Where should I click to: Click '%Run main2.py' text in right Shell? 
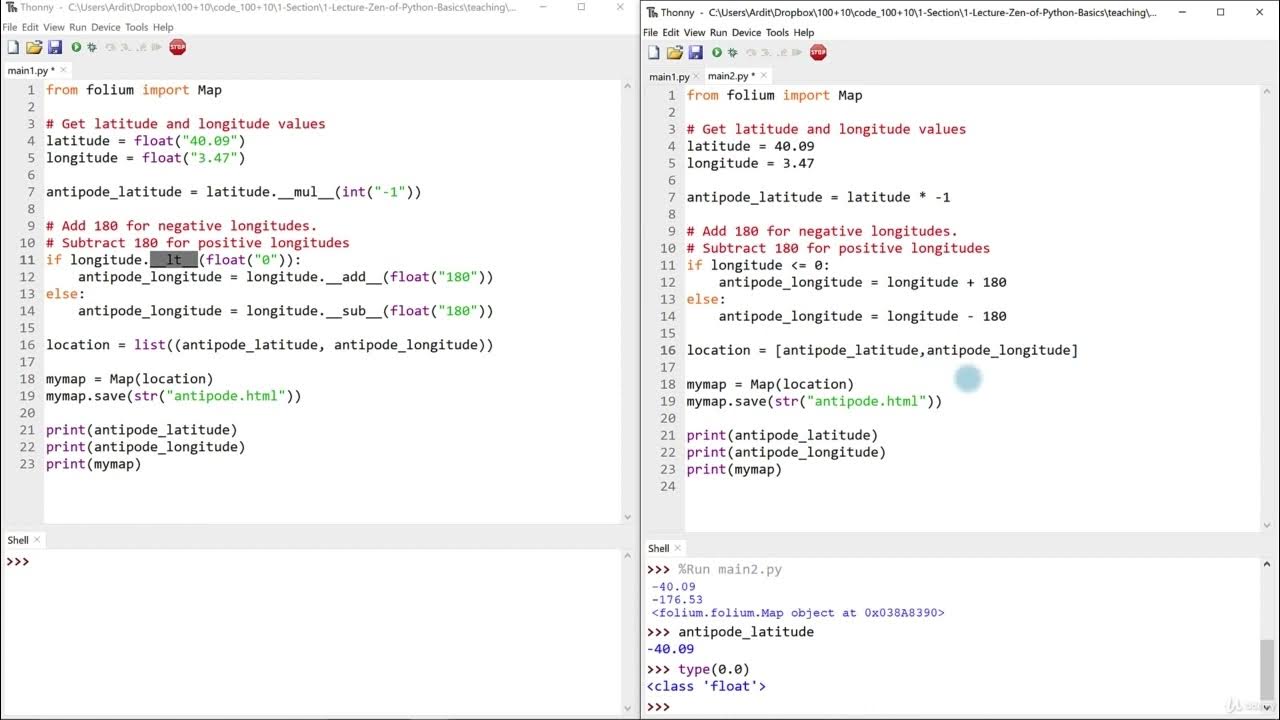click(x=730, y=569)
